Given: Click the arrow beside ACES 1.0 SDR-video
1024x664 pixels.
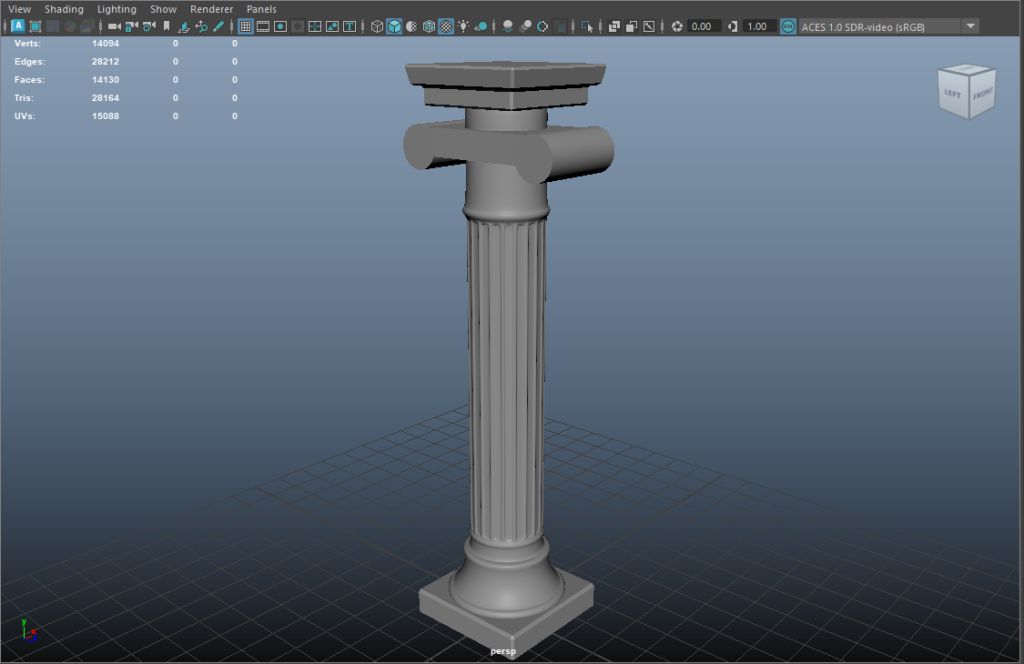Looking at the screenshot, I should click(x=970, y=27).
